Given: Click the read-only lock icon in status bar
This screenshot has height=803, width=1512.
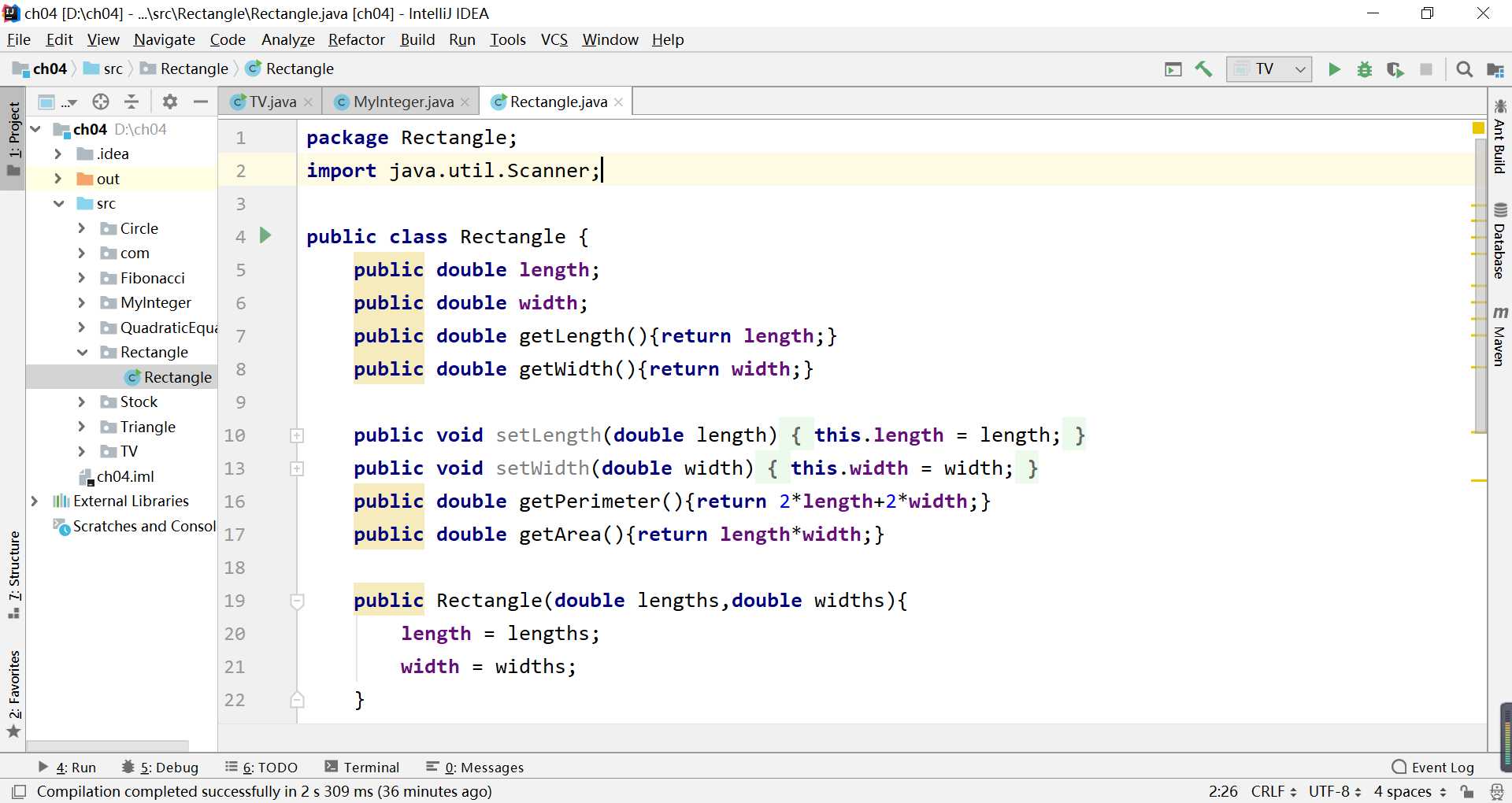Looking at the screenshot, I should (x=1466, y=791).
